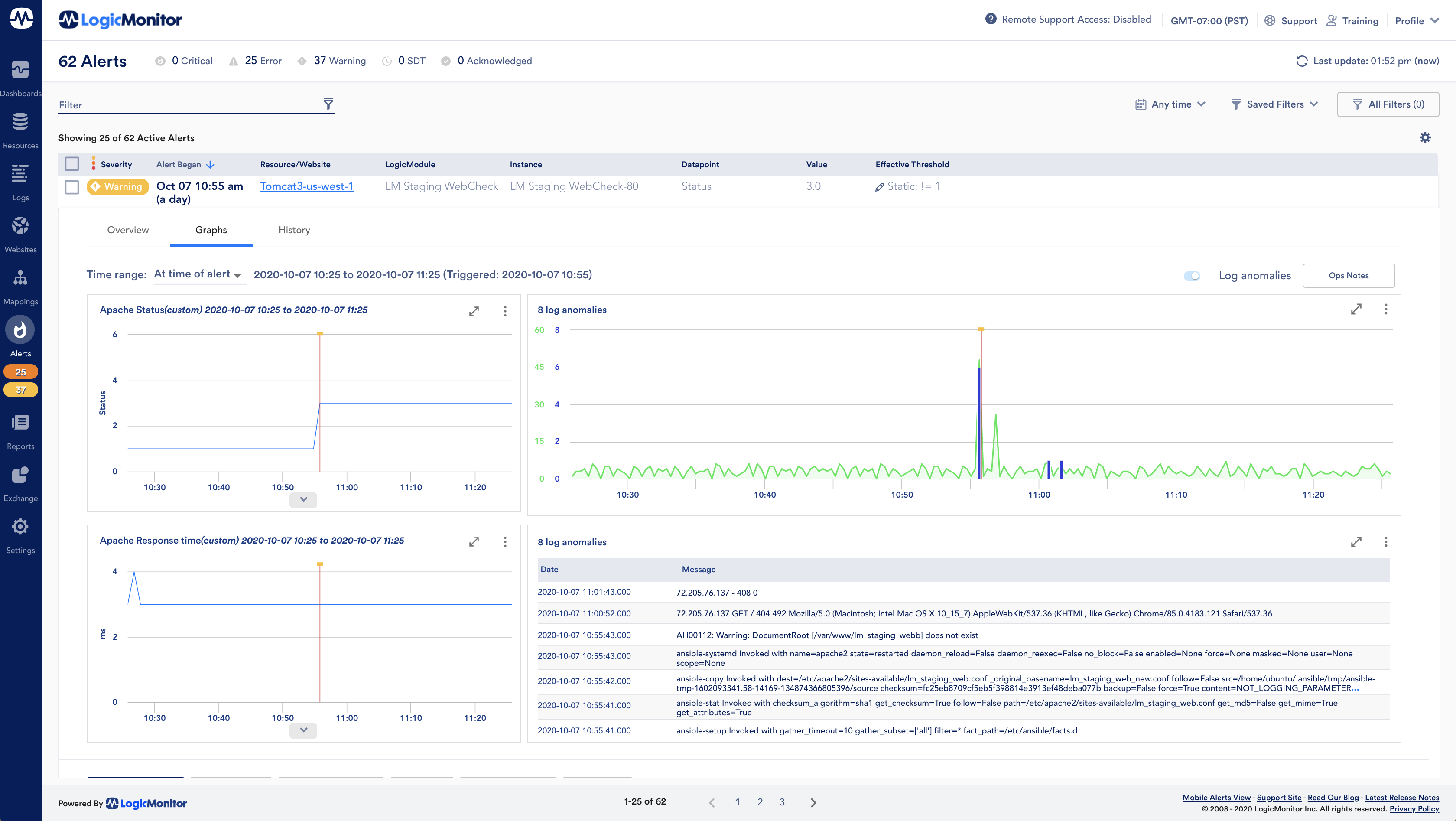Click the LogicMonitor logo in header
Viewport: 1456px width, 821px height.
pos(120,20)
